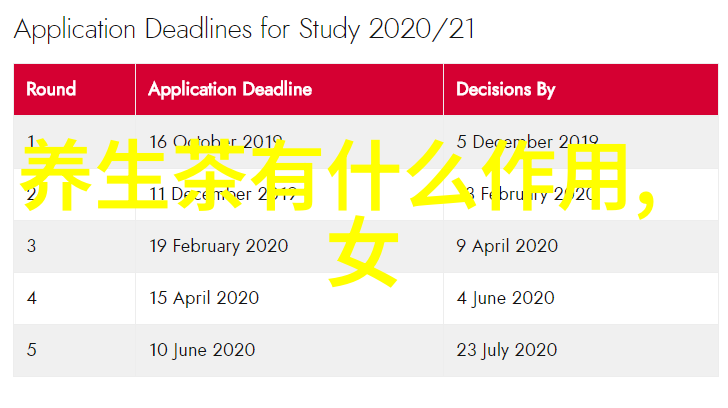The image size is (728, 408).
Task: Select round number 5 cell
Action: pyautogui.click(x=31, y=350)
